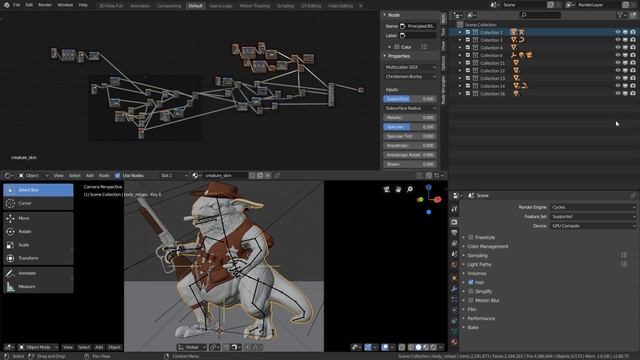The height and width of the screenshot is (360, 640).
Task: Open the Global transform orientation dropdown
Action: click(192, 347)
